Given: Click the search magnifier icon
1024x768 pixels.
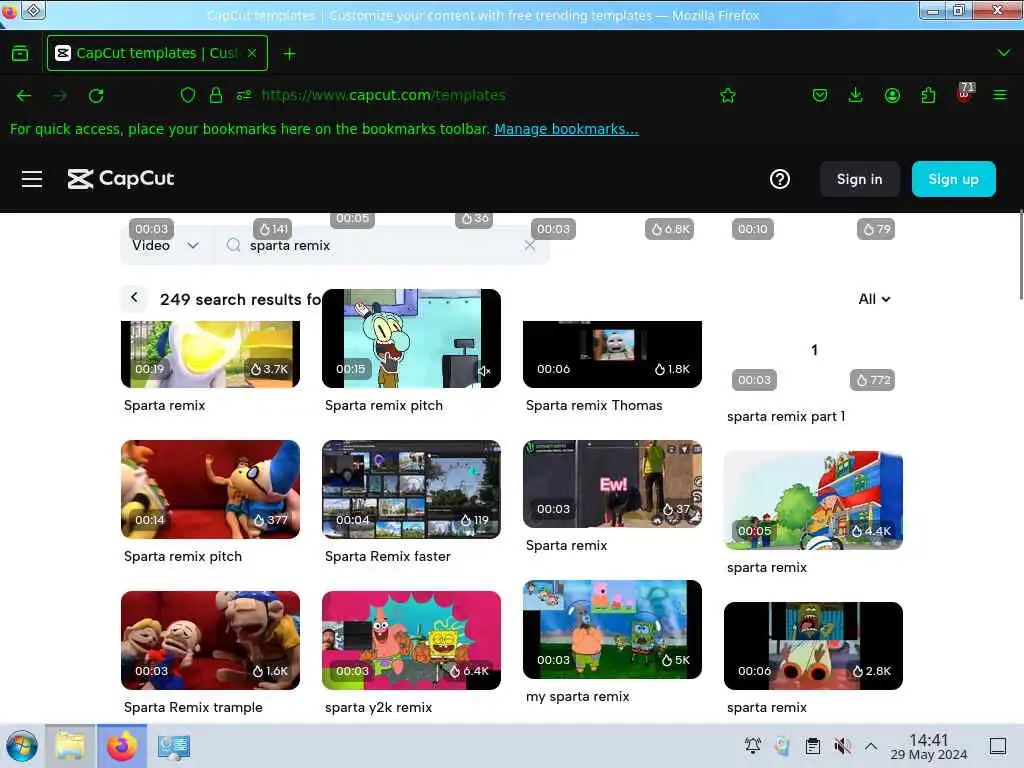Looking at the screenshot, I should pyautogui.click(x=233, y=246).
